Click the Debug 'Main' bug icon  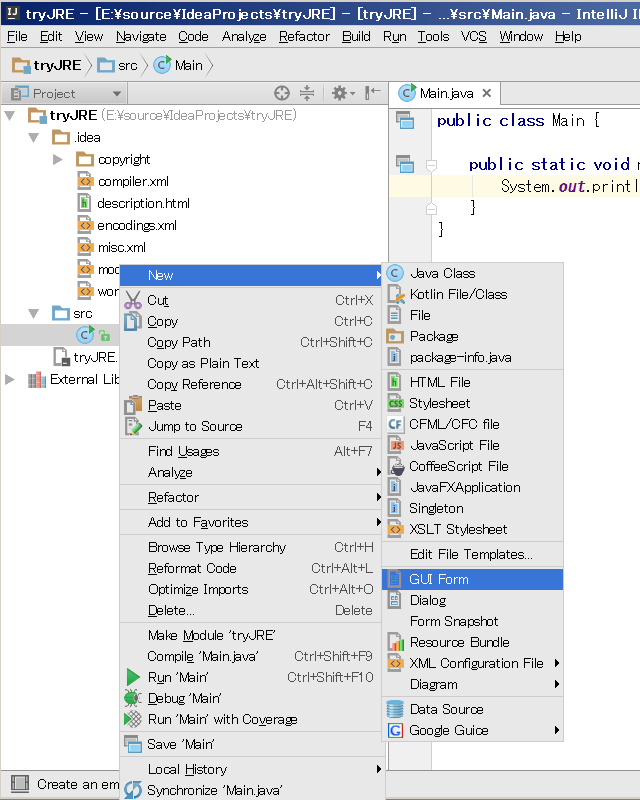tap(133, 698)
